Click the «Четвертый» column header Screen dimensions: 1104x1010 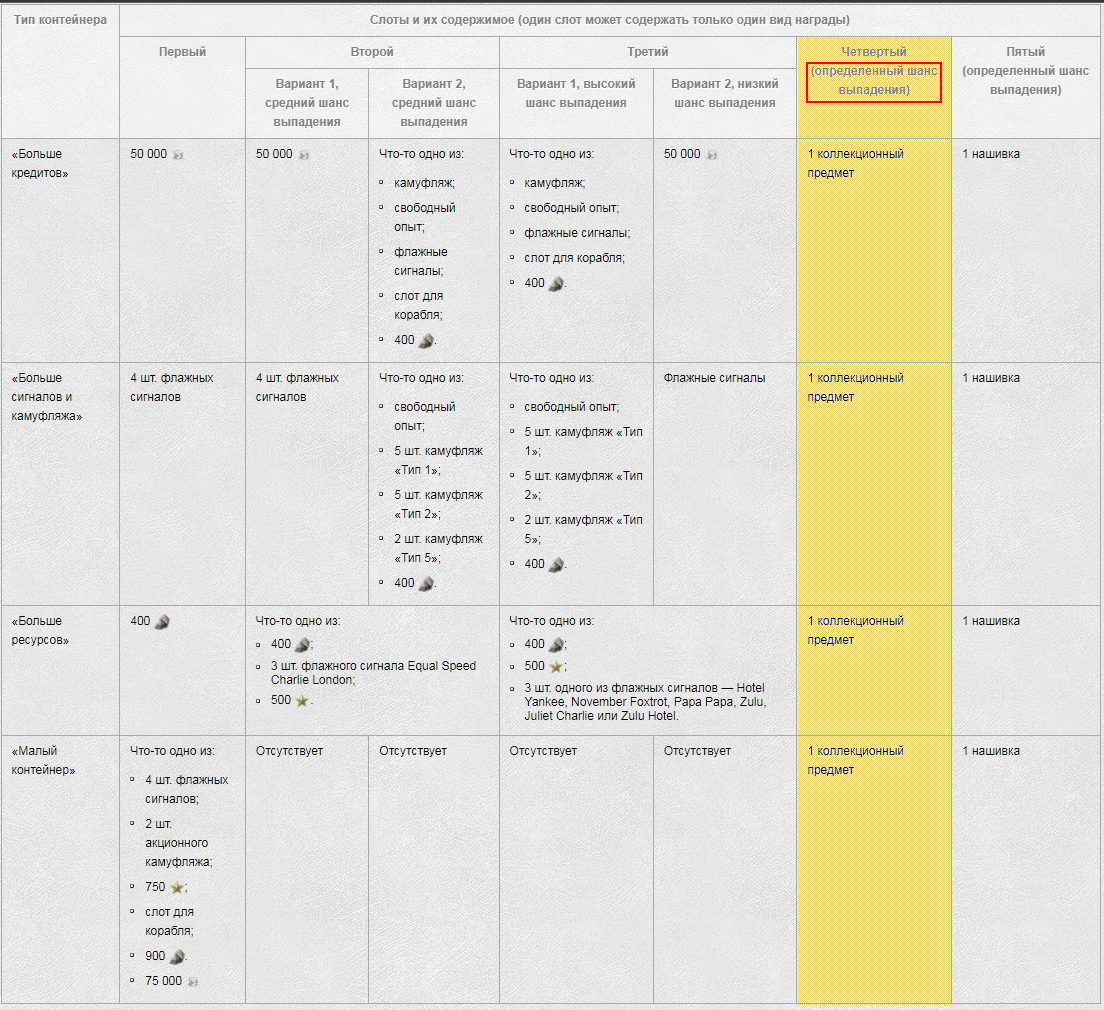873,52
